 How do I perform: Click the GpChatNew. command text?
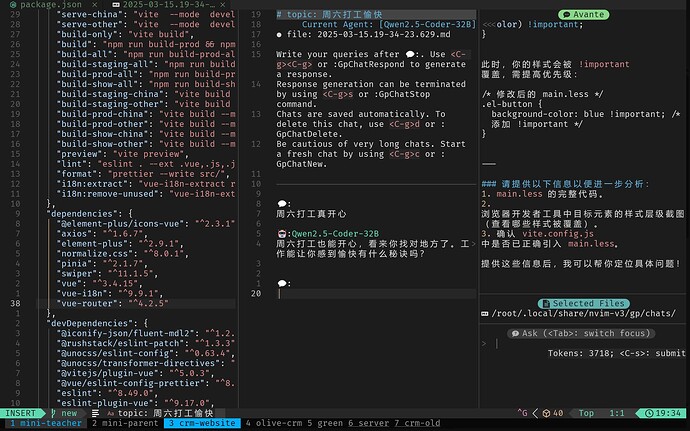coord(302,164)
